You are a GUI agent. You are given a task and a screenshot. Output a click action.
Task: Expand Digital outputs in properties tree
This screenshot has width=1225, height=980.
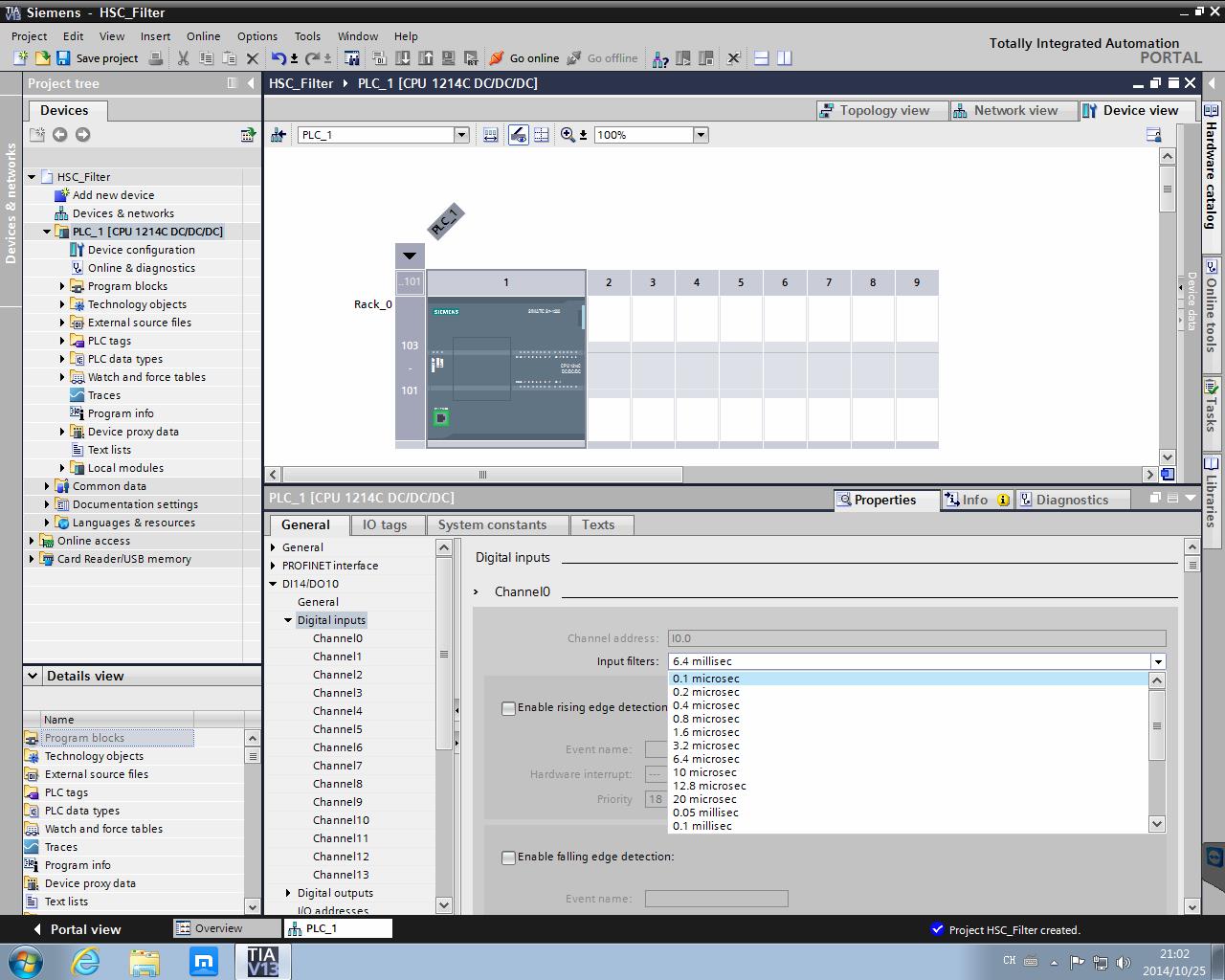(288, 893)
